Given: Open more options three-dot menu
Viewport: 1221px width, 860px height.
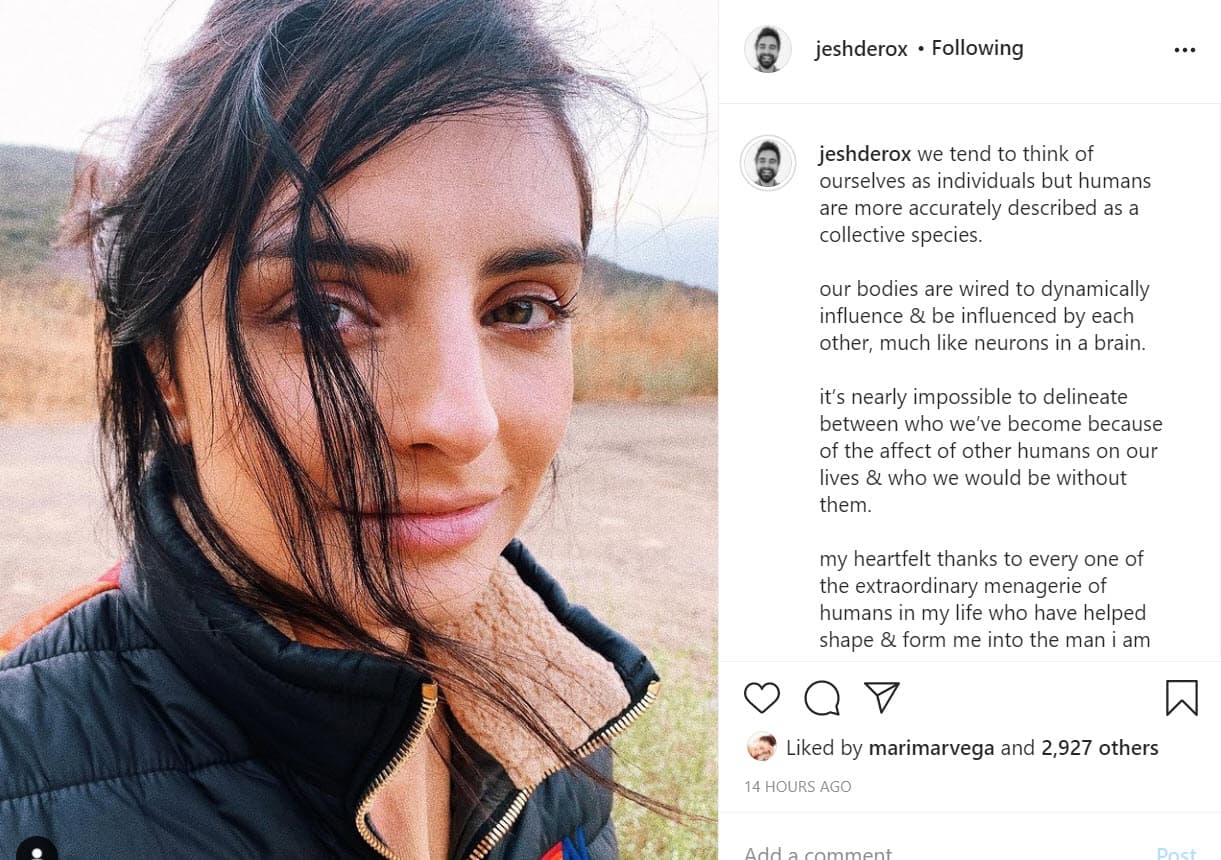Looking at the screenshot, I should (1185, 50).
